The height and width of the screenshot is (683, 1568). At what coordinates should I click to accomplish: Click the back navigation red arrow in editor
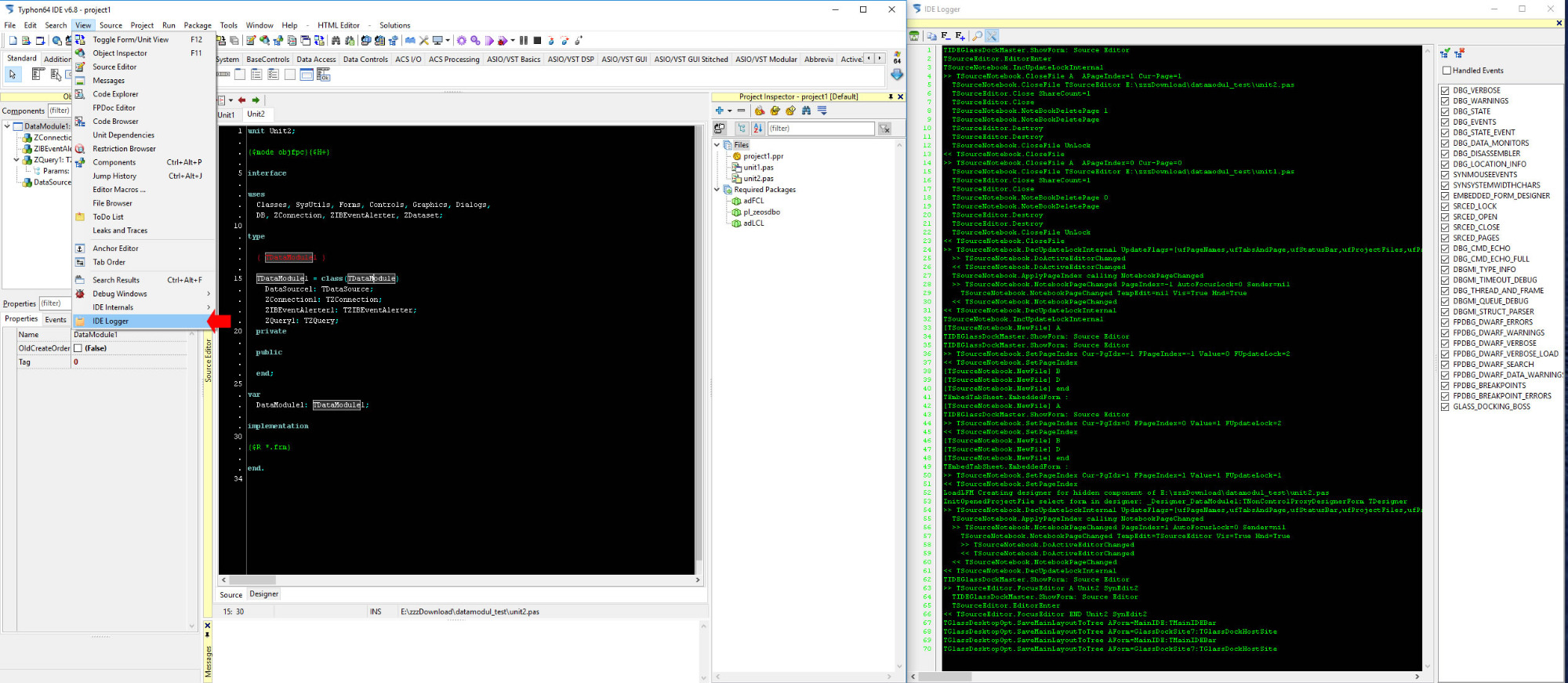(x=241, y=100)
